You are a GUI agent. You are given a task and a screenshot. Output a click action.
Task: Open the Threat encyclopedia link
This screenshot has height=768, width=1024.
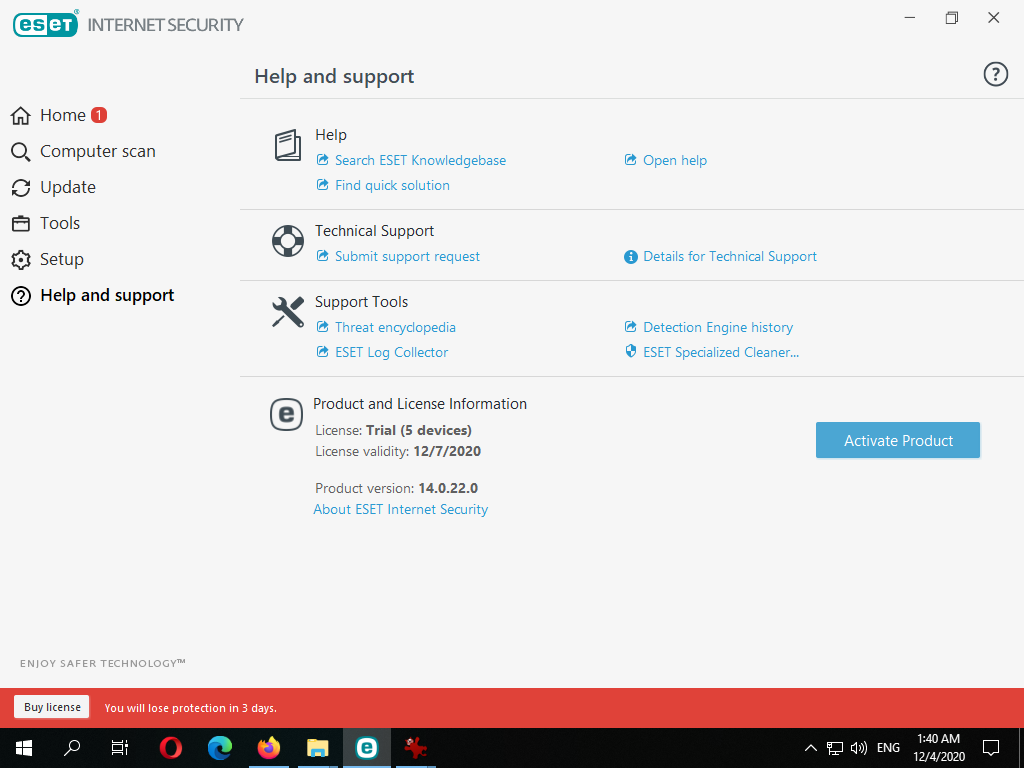pyautogui.click(x=386, y=327)
